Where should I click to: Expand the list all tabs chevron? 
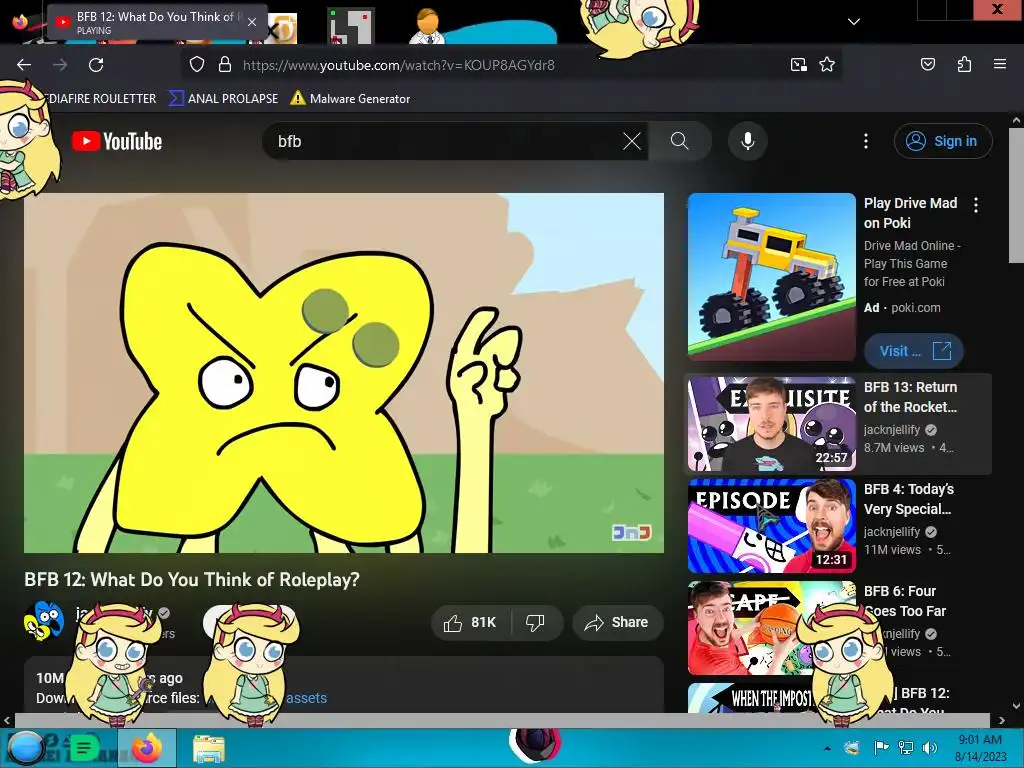(x=854, y=22)
